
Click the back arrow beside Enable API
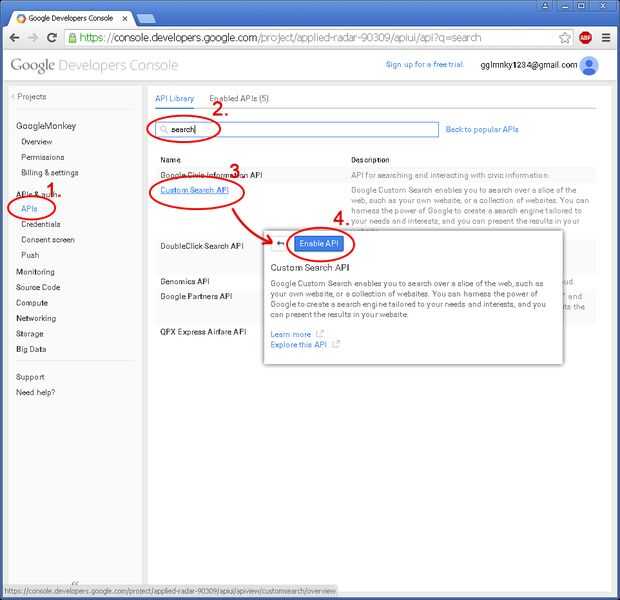280,243
